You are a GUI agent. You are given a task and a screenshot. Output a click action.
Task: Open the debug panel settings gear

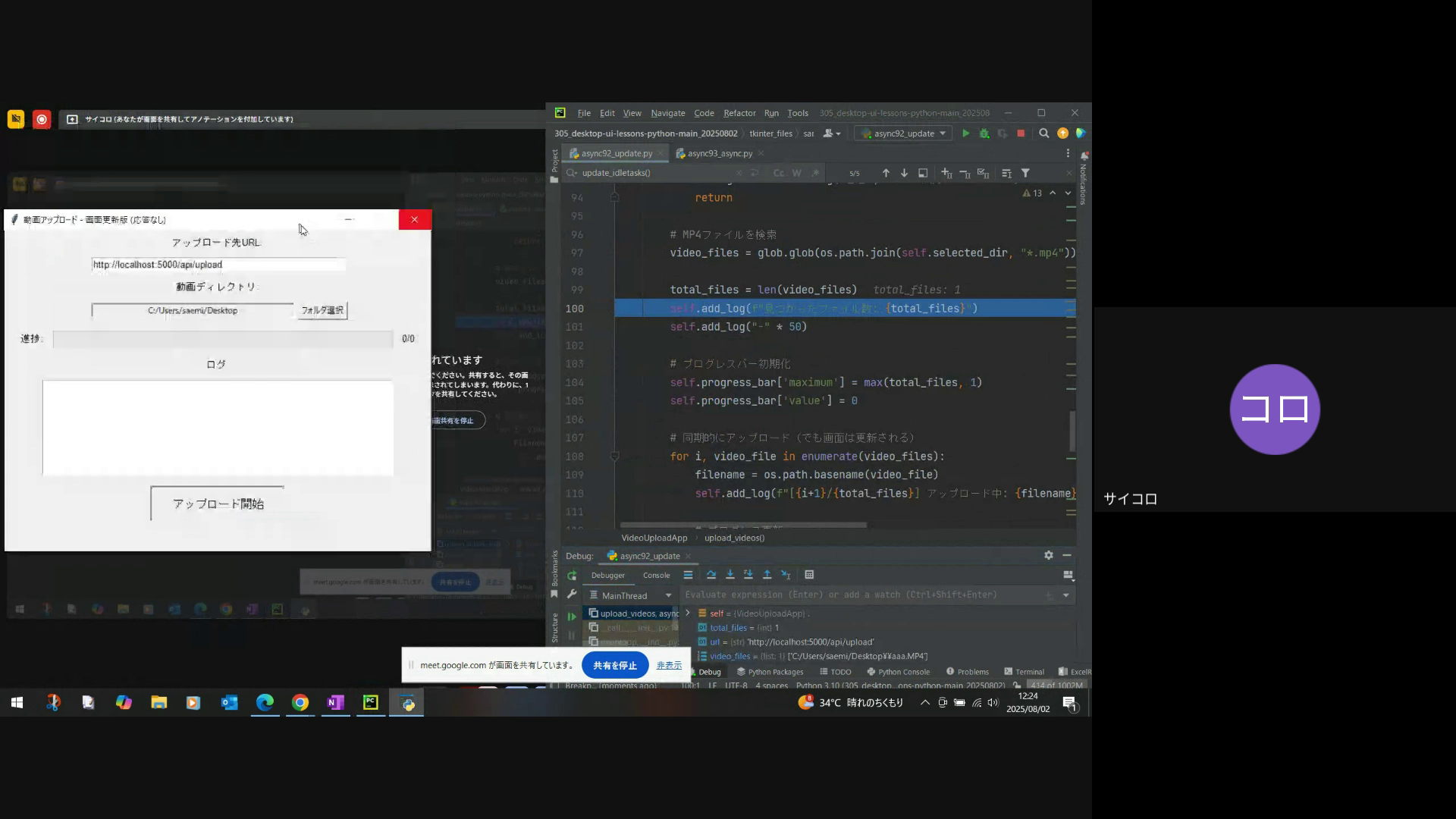pyautogui.click(x=1048, y=555)
